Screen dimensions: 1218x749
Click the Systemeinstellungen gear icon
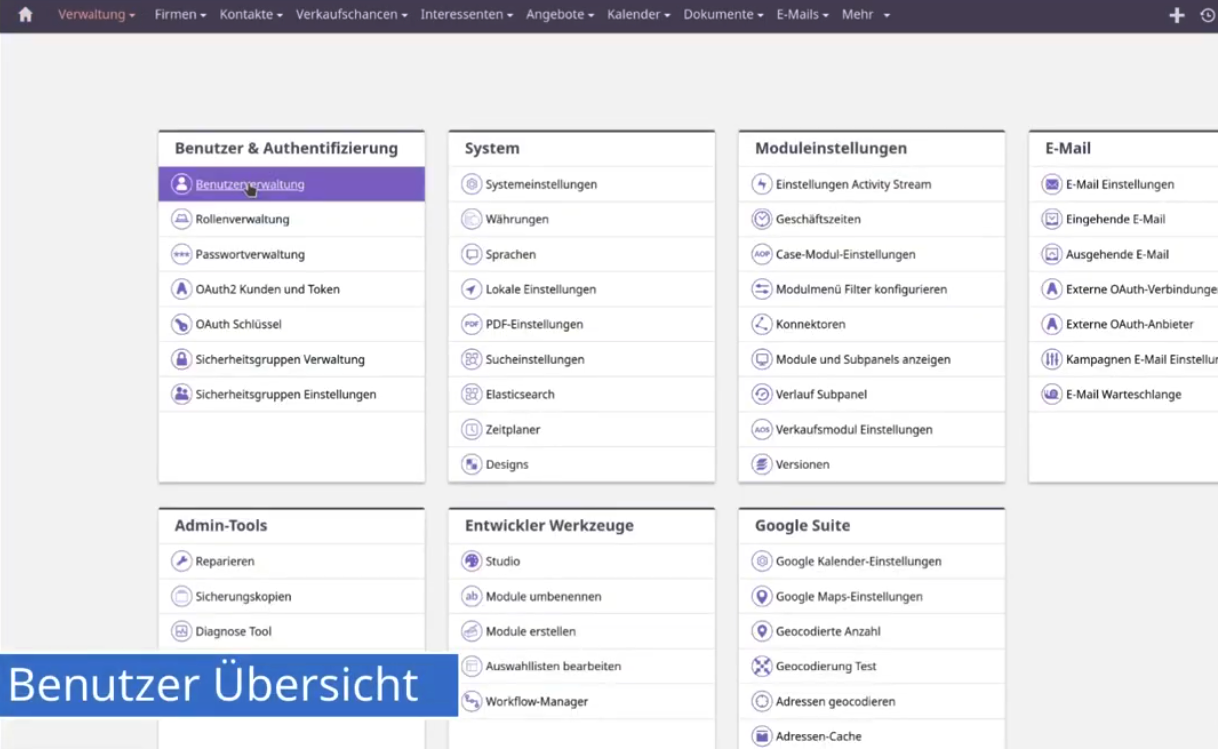click(471, 184)
